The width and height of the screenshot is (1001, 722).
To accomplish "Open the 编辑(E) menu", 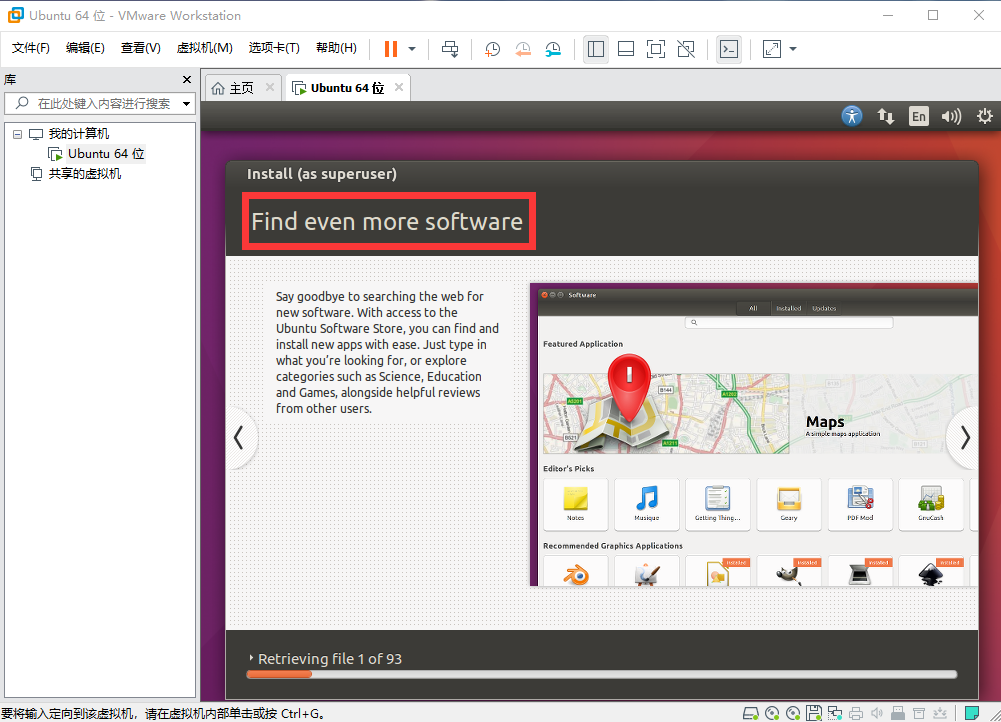I will point(85,48).
